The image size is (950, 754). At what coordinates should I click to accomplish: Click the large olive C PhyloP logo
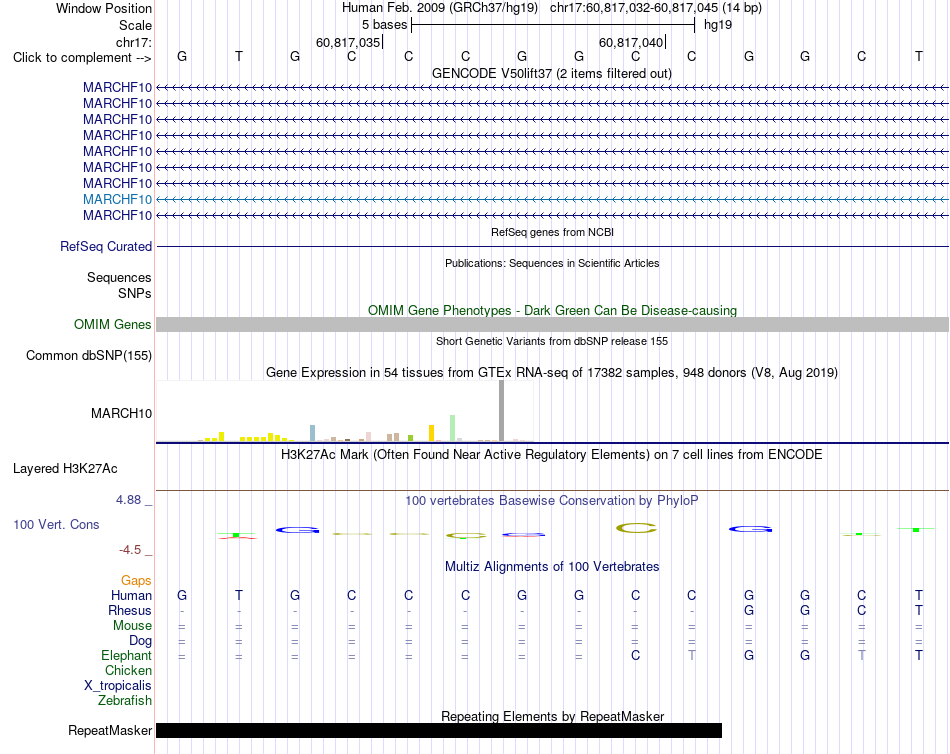636,528
